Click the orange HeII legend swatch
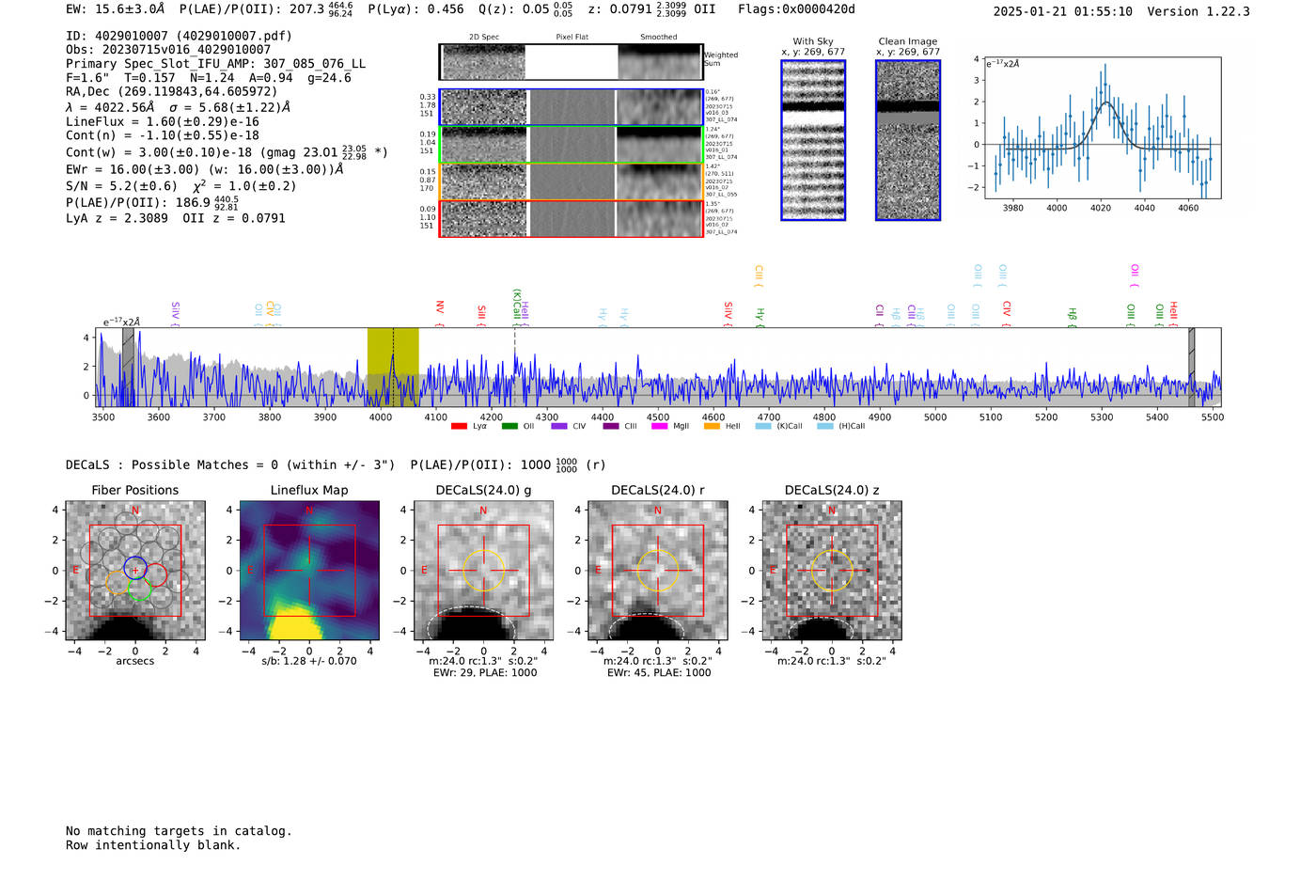This screenshot has width=1316, height=896. coord(712,426)
